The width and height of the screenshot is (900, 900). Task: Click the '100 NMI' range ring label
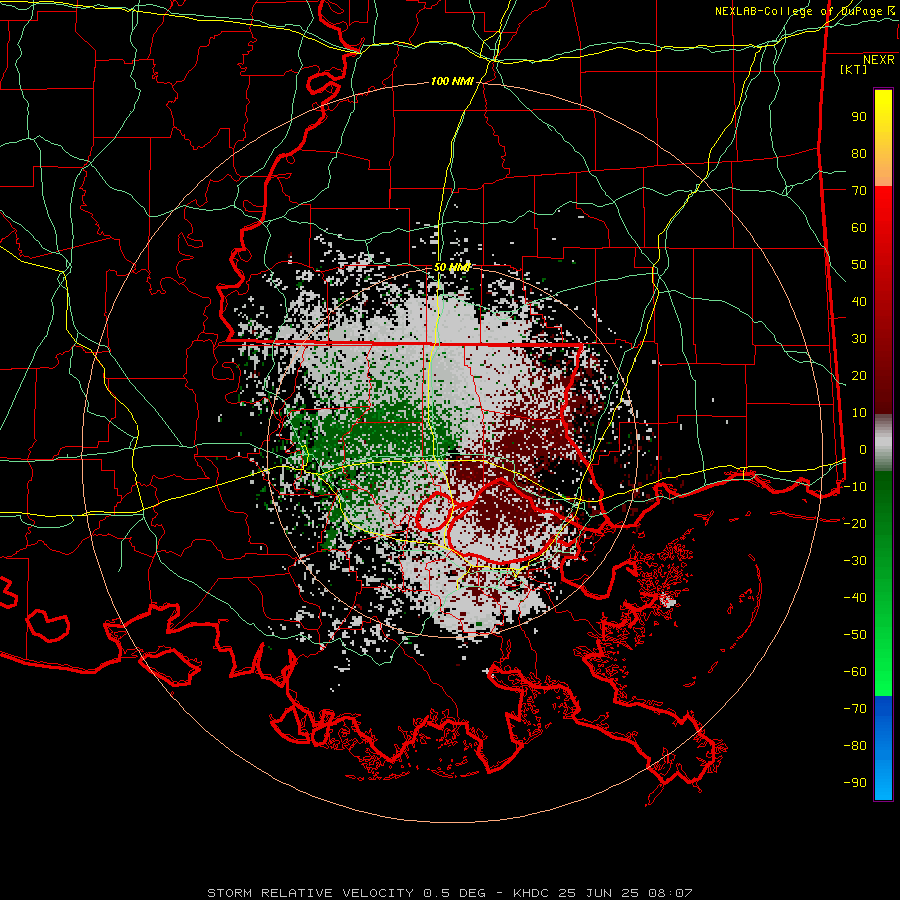pos(452,82)
